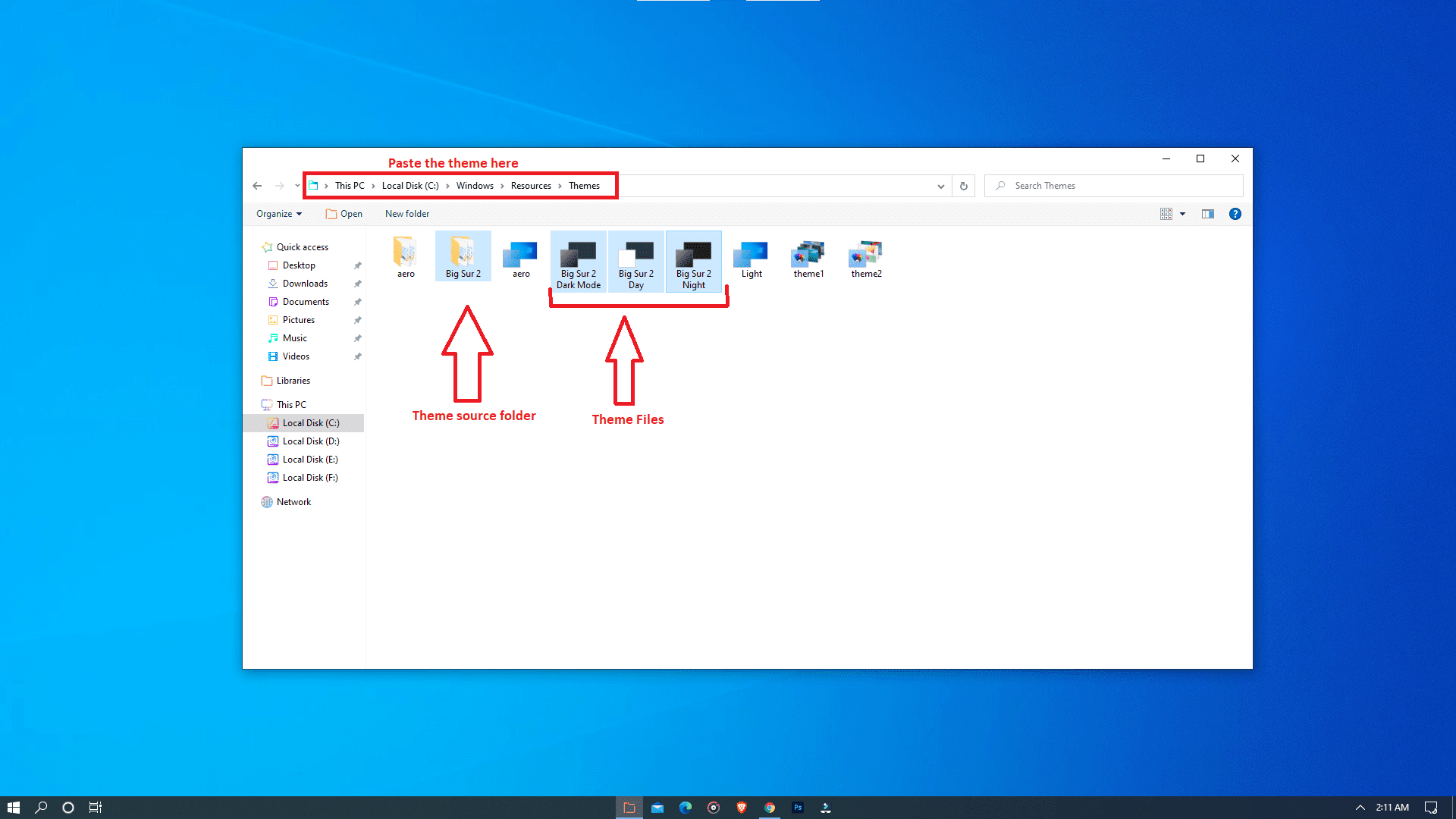Viewport: 1456px width, 819px height.
Task: Click the theme1 theme file icon
Action: pos(808,253)
